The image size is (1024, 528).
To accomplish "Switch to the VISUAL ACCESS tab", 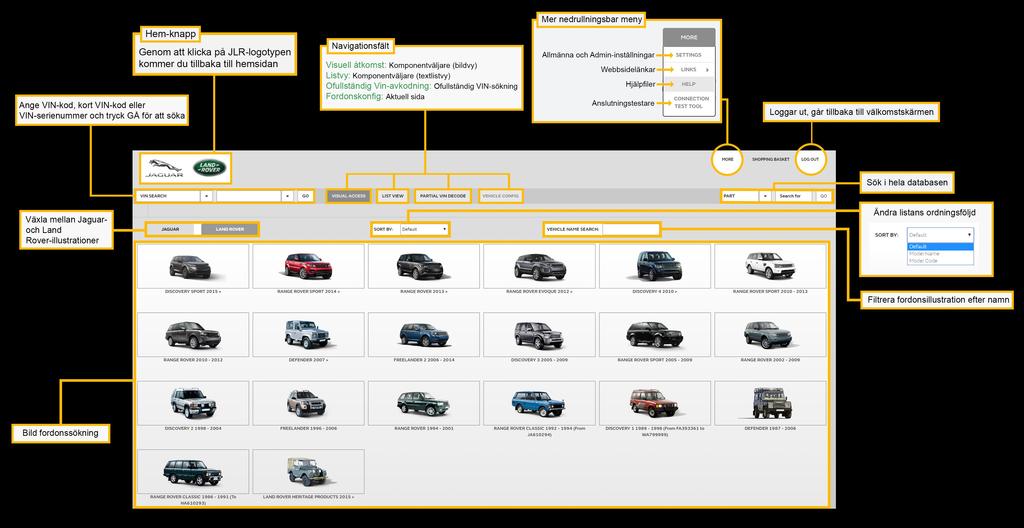I will 349,195.
